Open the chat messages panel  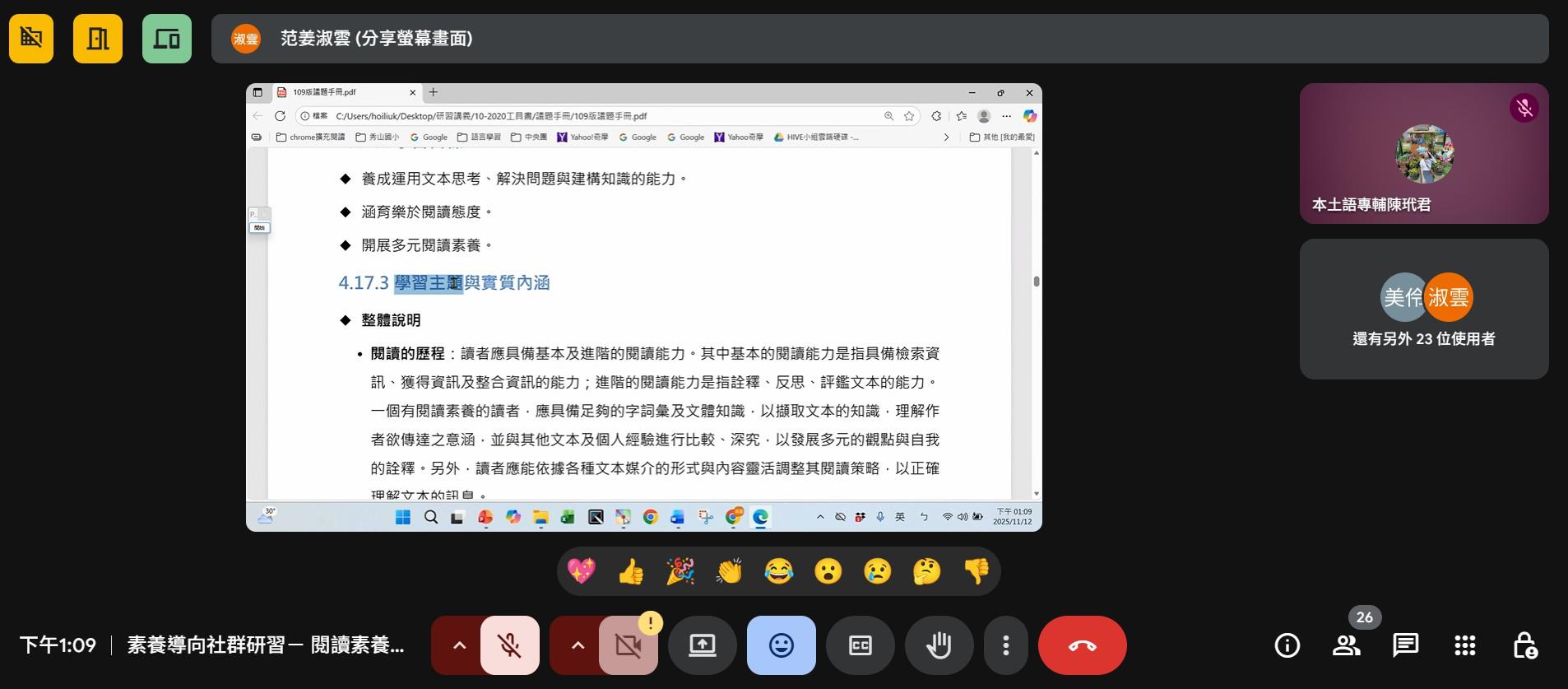click(1405, 645)
